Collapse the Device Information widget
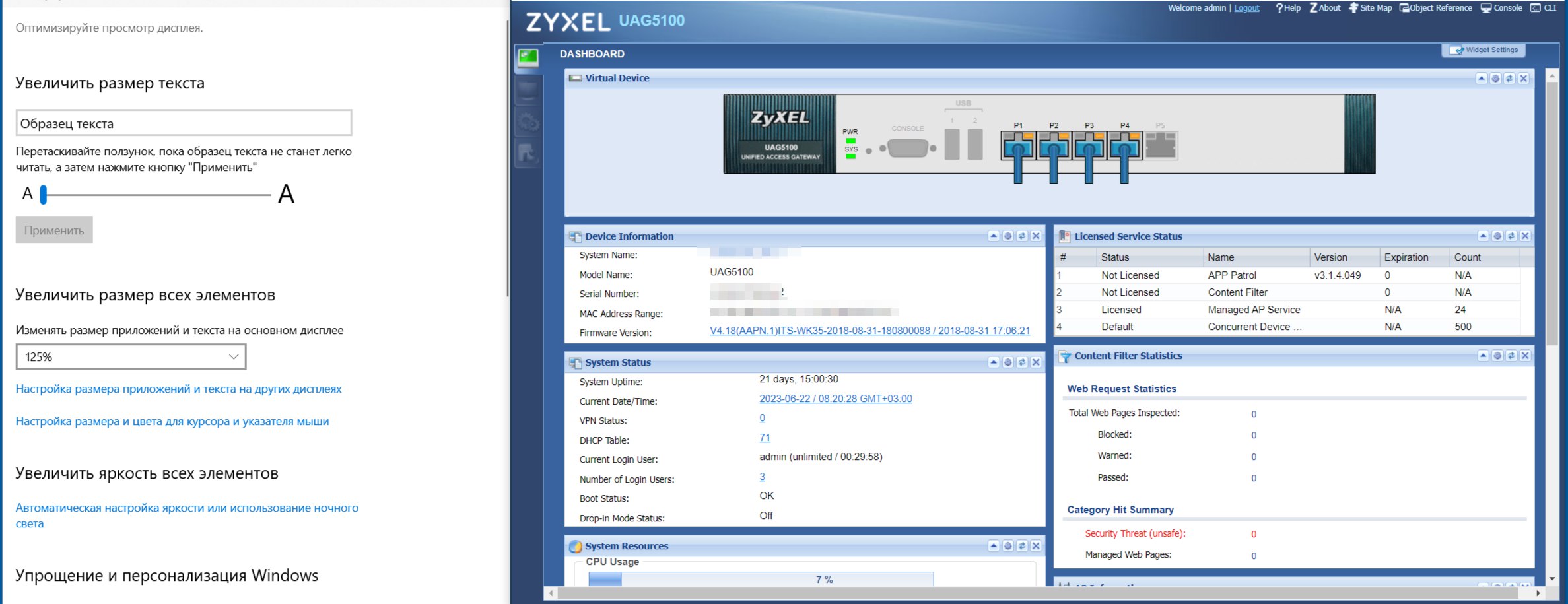 tap(994, 236)
